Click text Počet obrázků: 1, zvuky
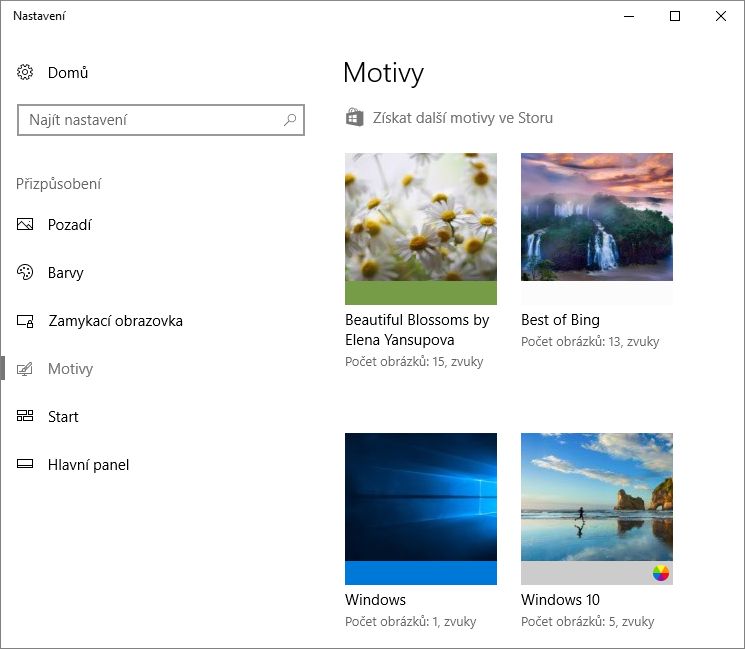Viewport: 745px width, 649px height. [411, 621]
